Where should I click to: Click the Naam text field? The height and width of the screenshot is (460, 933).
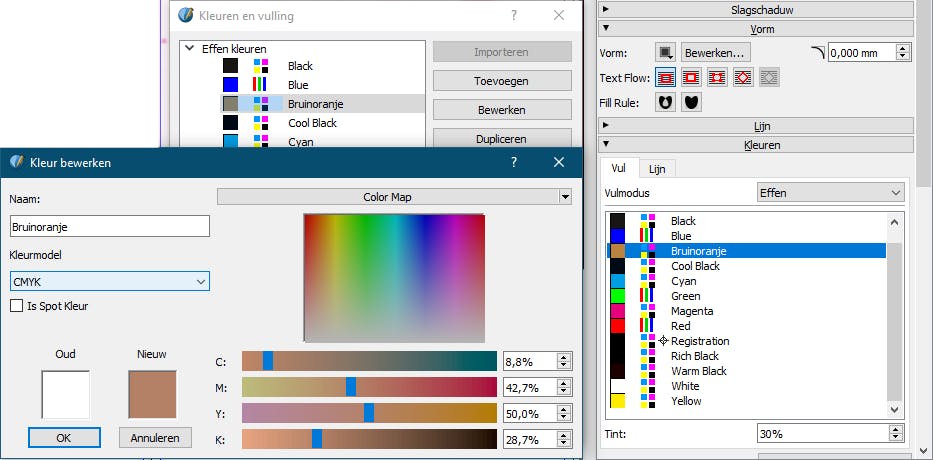tap(109, 226)
